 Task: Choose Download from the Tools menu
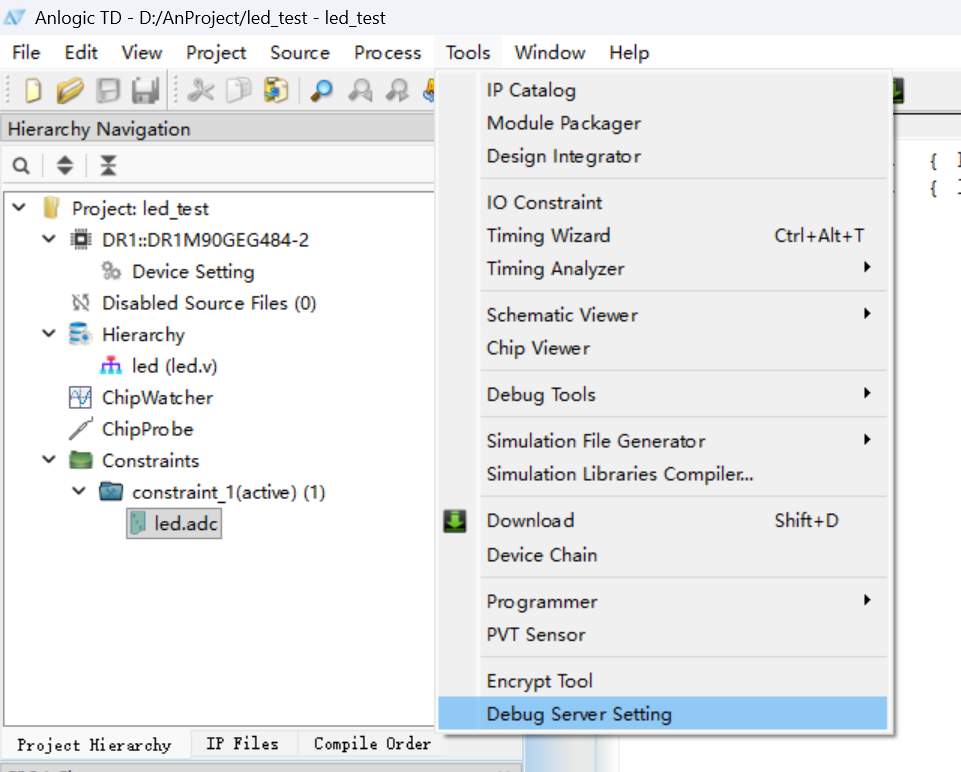663,521
